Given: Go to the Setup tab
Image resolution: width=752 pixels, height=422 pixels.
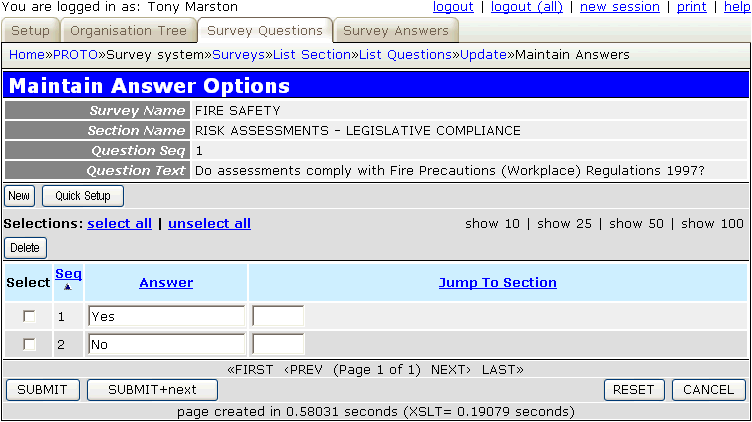Looking at the screenshot, I should pyautogui.click(x=31, y=31).
